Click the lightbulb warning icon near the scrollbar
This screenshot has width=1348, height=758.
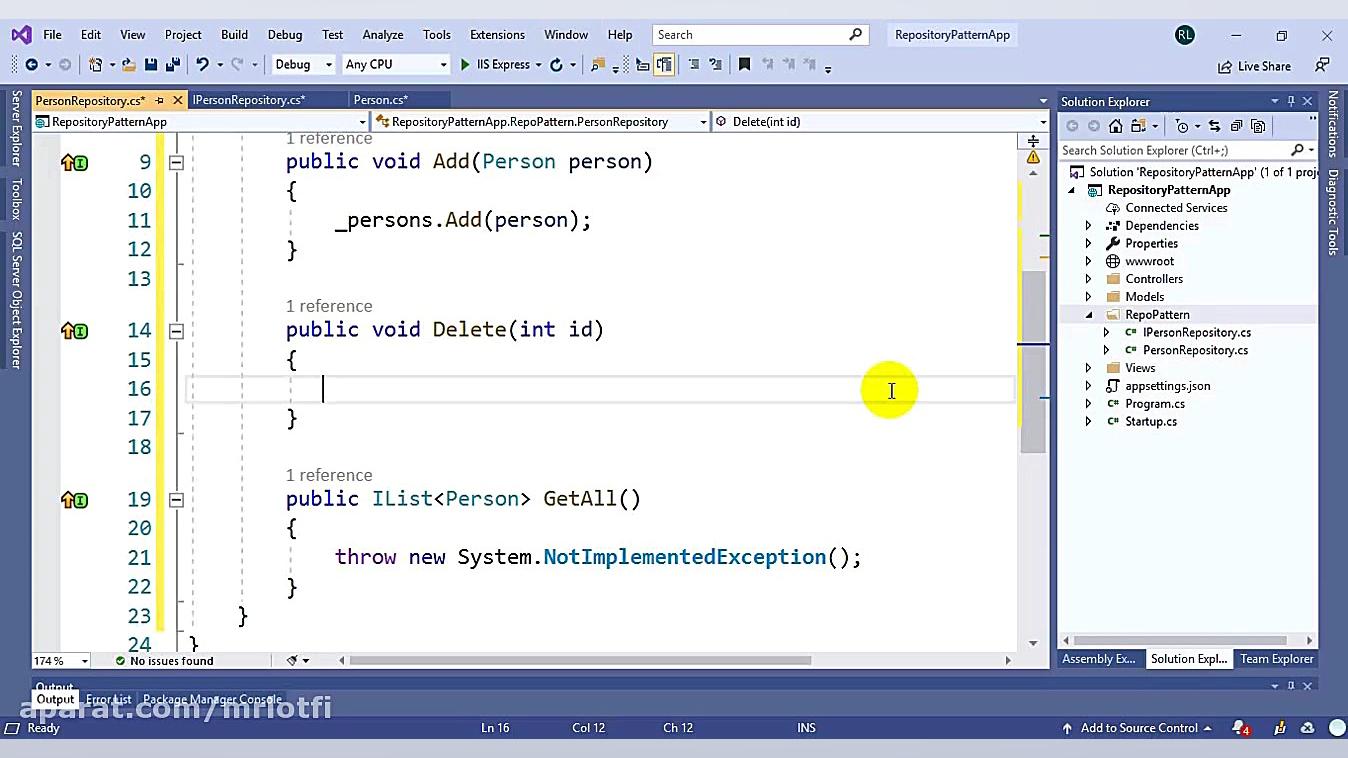coord(1033,157)
